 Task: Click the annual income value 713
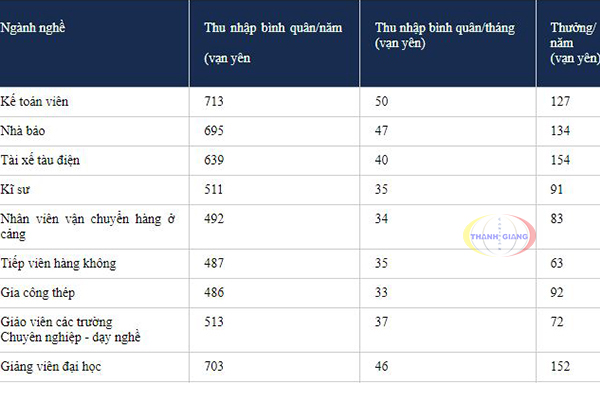click(x=213, y=101)
